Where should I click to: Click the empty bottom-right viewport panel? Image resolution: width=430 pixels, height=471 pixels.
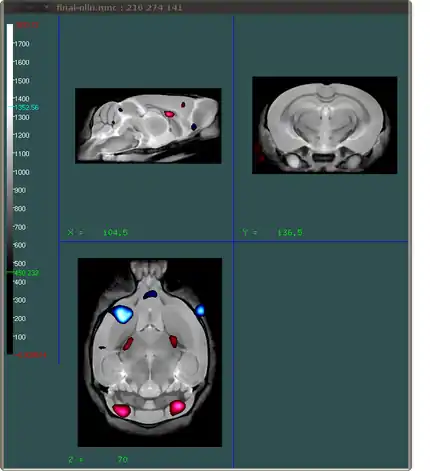[321, 354]
